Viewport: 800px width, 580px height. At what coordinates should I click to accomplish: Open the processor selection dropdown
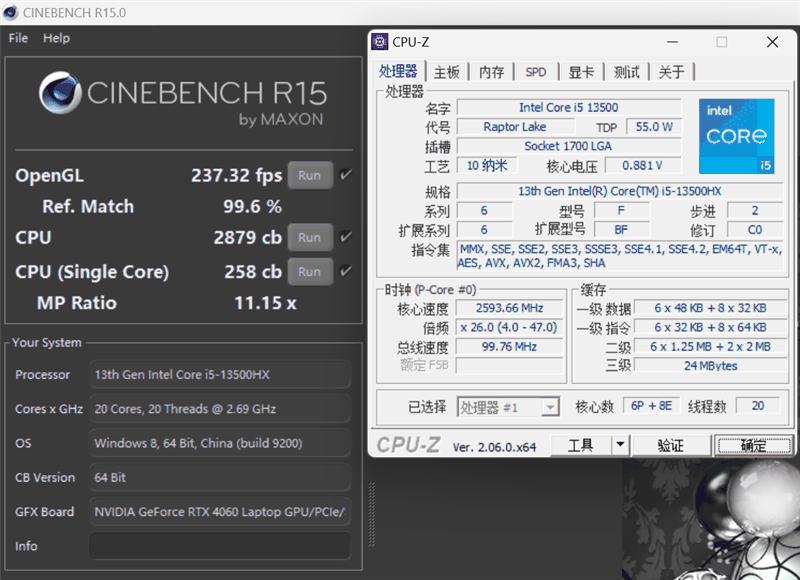pyautogui.click(x=509, y=407)
